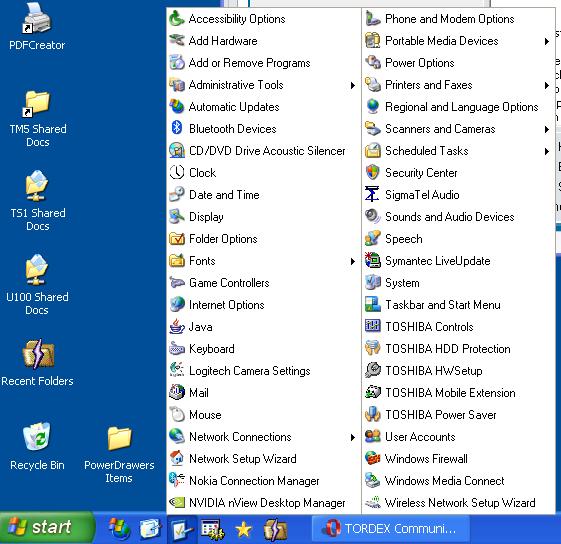Select the Display menu entry

[x=263, y=217]
